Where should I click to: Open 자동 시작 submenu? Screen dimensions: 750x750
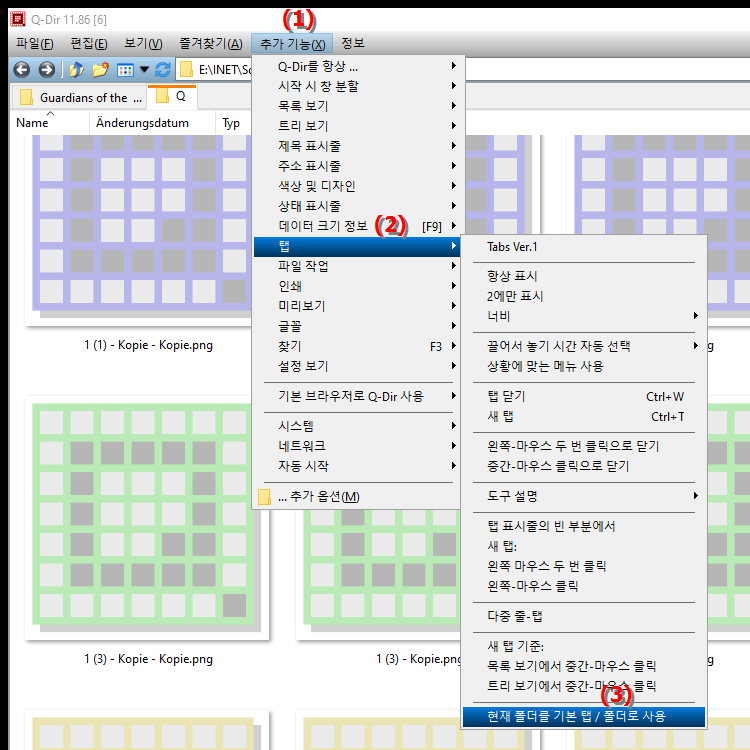(x=356, y=466)
